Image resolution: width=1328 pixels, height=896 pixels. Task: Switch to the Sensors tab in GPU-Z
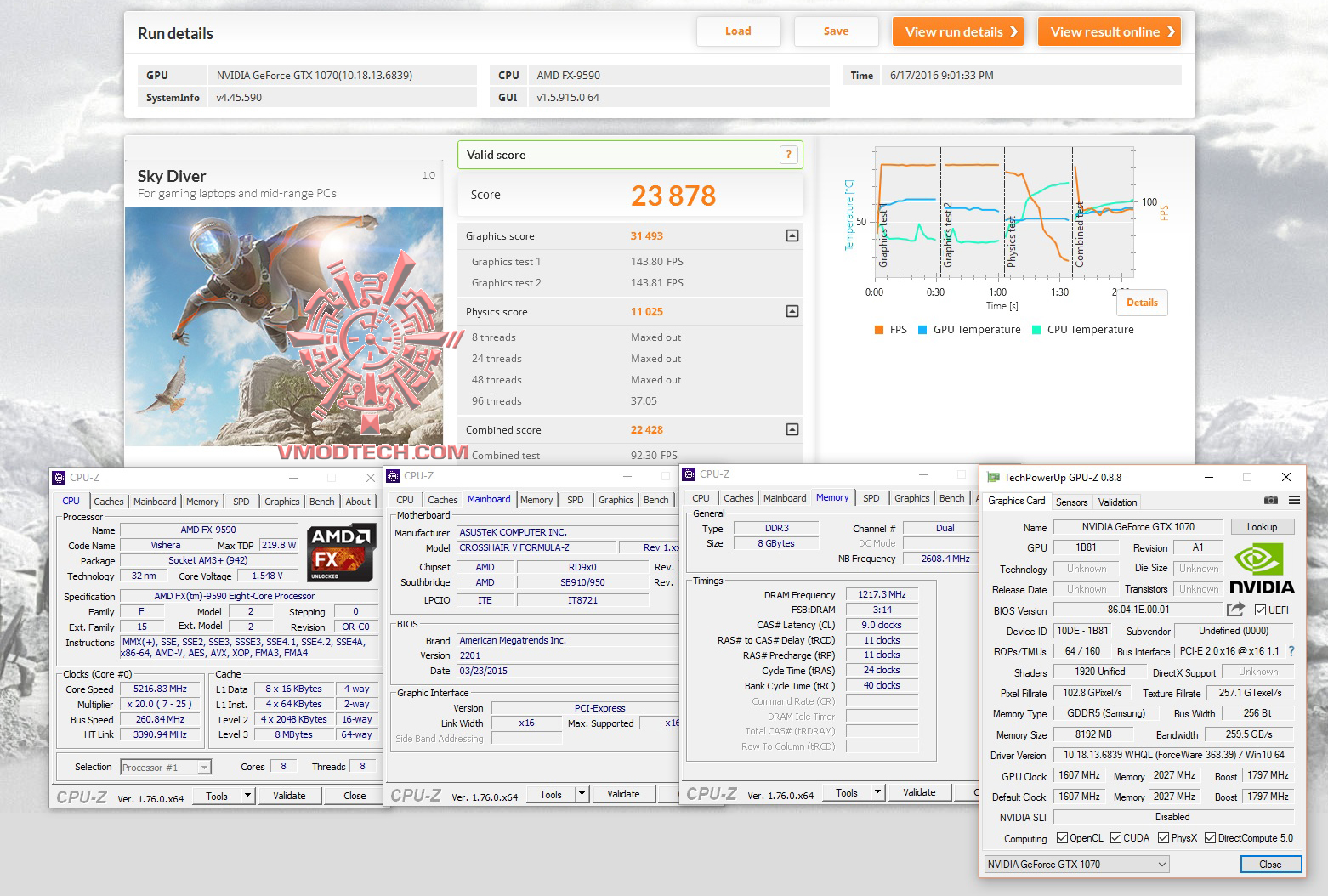click(x=1071, y=502)
